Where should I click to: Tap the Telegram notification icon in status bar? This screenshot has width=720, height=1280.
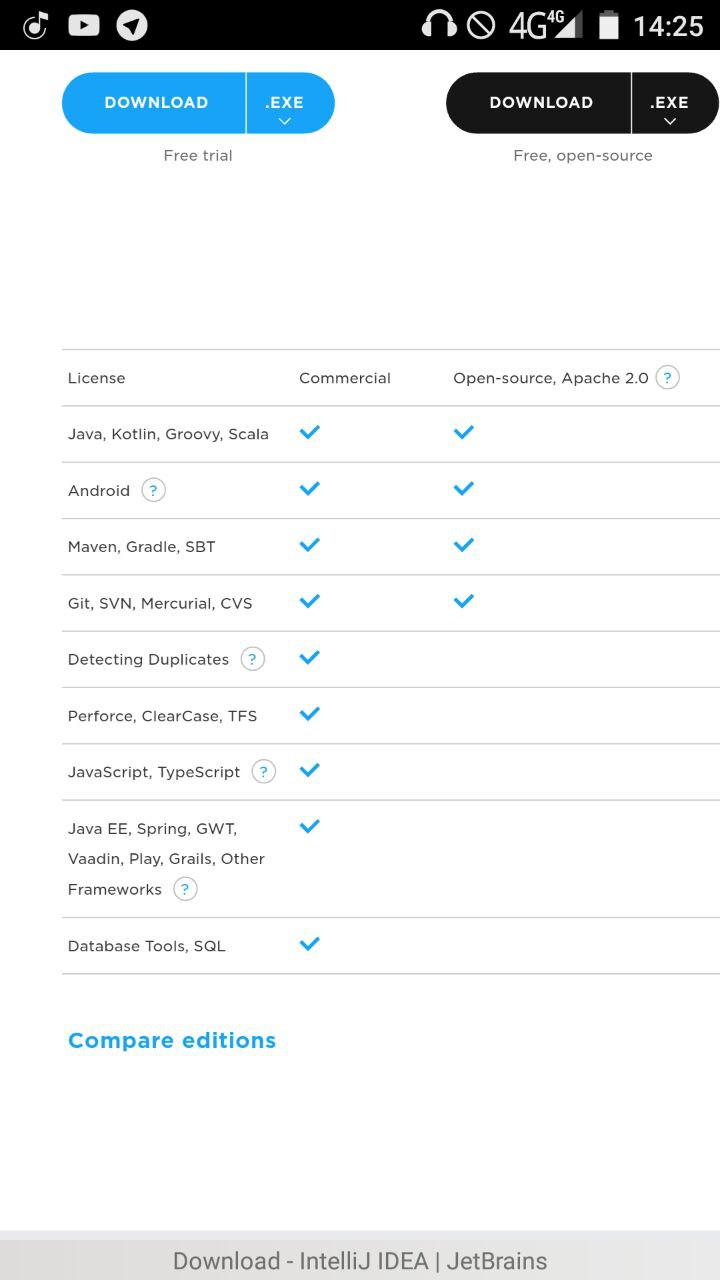point(132,25)
